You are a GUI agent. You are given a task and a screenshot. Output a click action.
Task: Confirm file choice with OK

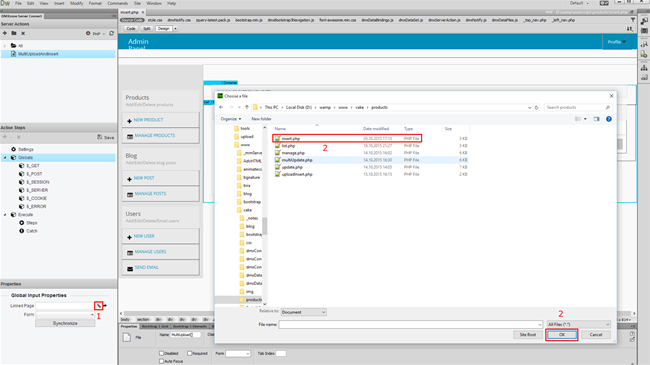562,335
